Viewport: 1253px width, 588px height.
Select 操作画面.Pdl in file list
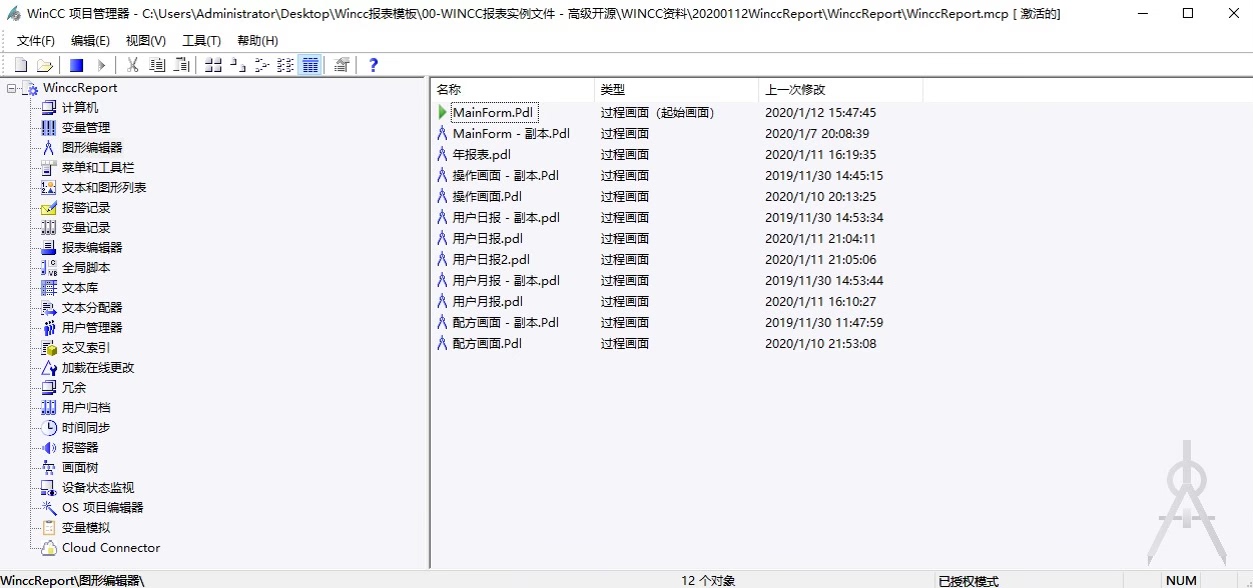[x=487, y=197]
